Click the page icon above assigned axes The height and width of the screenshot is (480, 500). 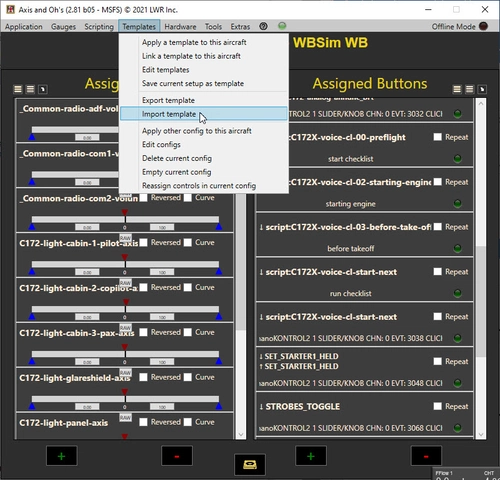[43, 89]
